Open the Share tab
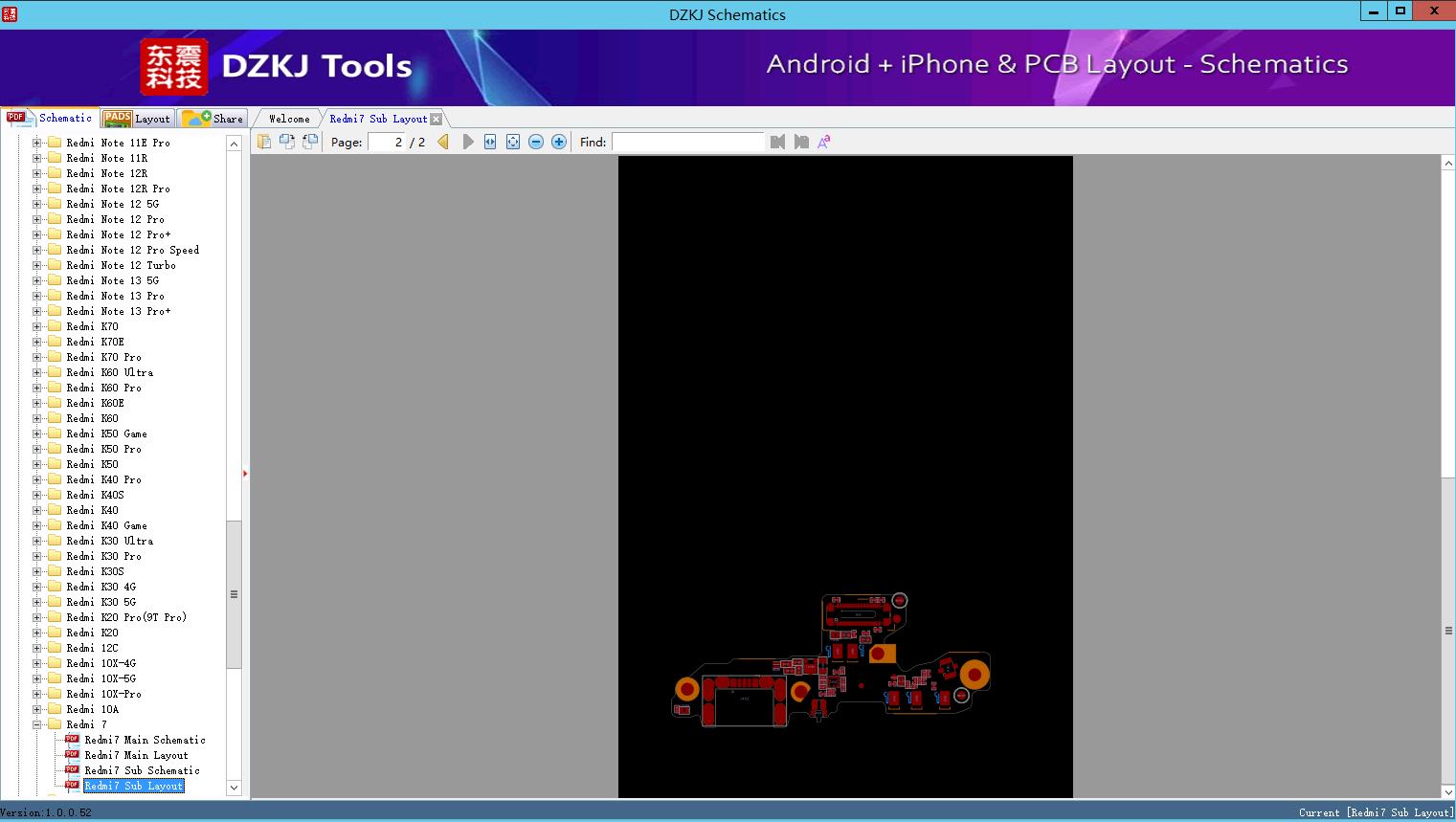The width and height of the screenshot is (1456, 822). coord(214,119)
